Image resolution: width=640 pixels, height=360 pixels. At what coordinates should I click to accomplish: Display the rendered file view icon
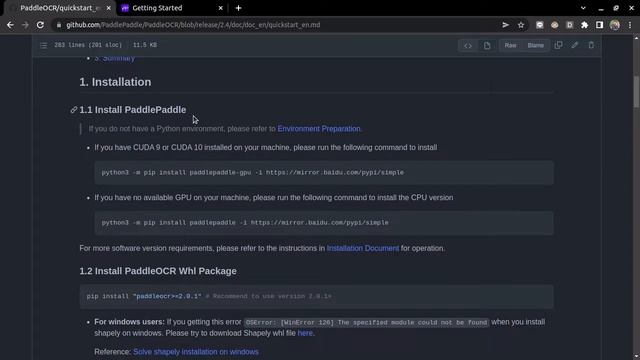487,45
